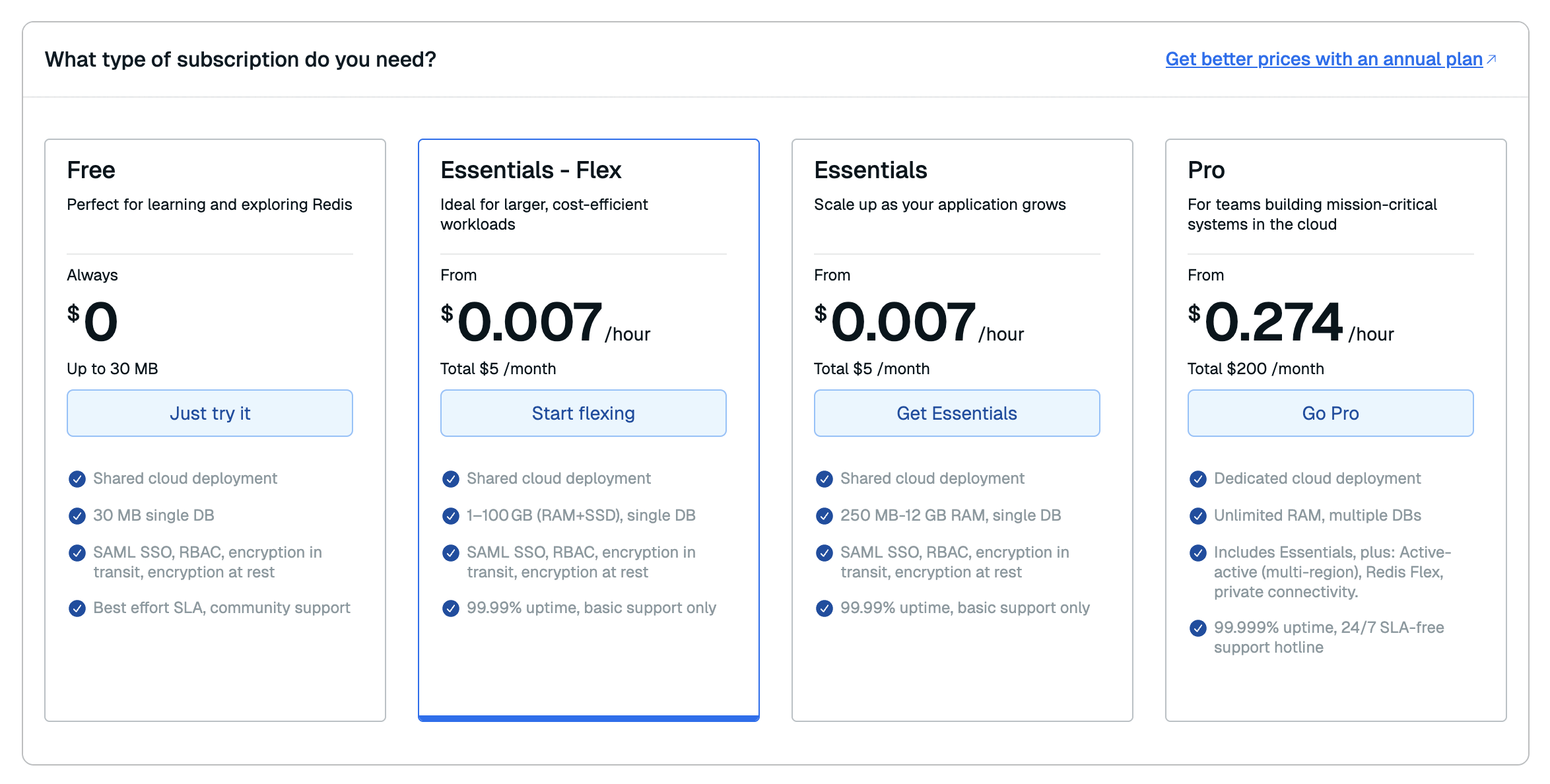Click check icon beside Includes Essentials, plus
The height and width of the screenshot is (784, 1550).
pos(1198,553)
